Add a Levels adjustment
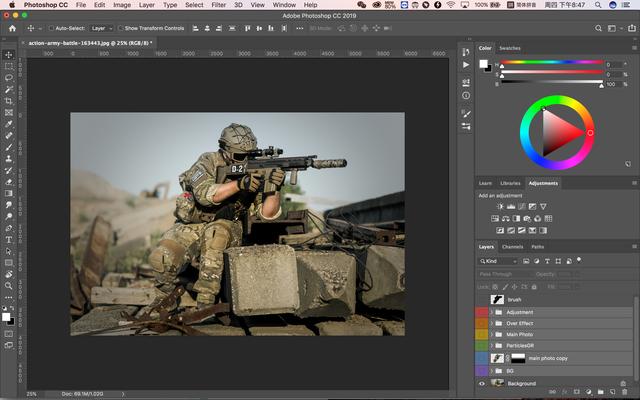640x400 pixels. click(x=511, y=207)
